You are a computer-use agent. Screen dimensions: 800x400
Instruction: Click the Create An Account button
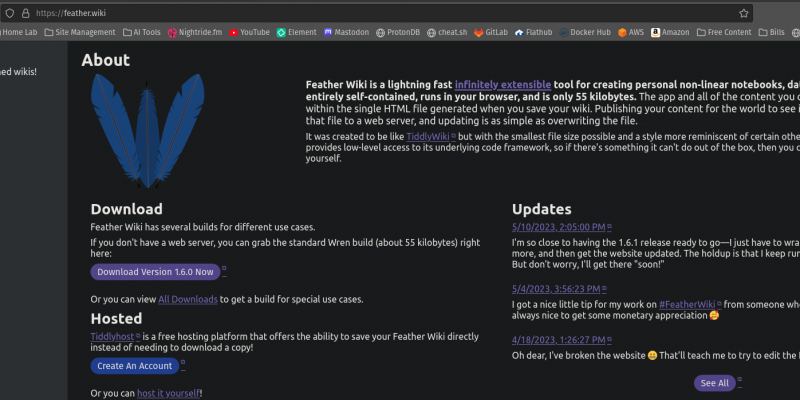[135, 366]
